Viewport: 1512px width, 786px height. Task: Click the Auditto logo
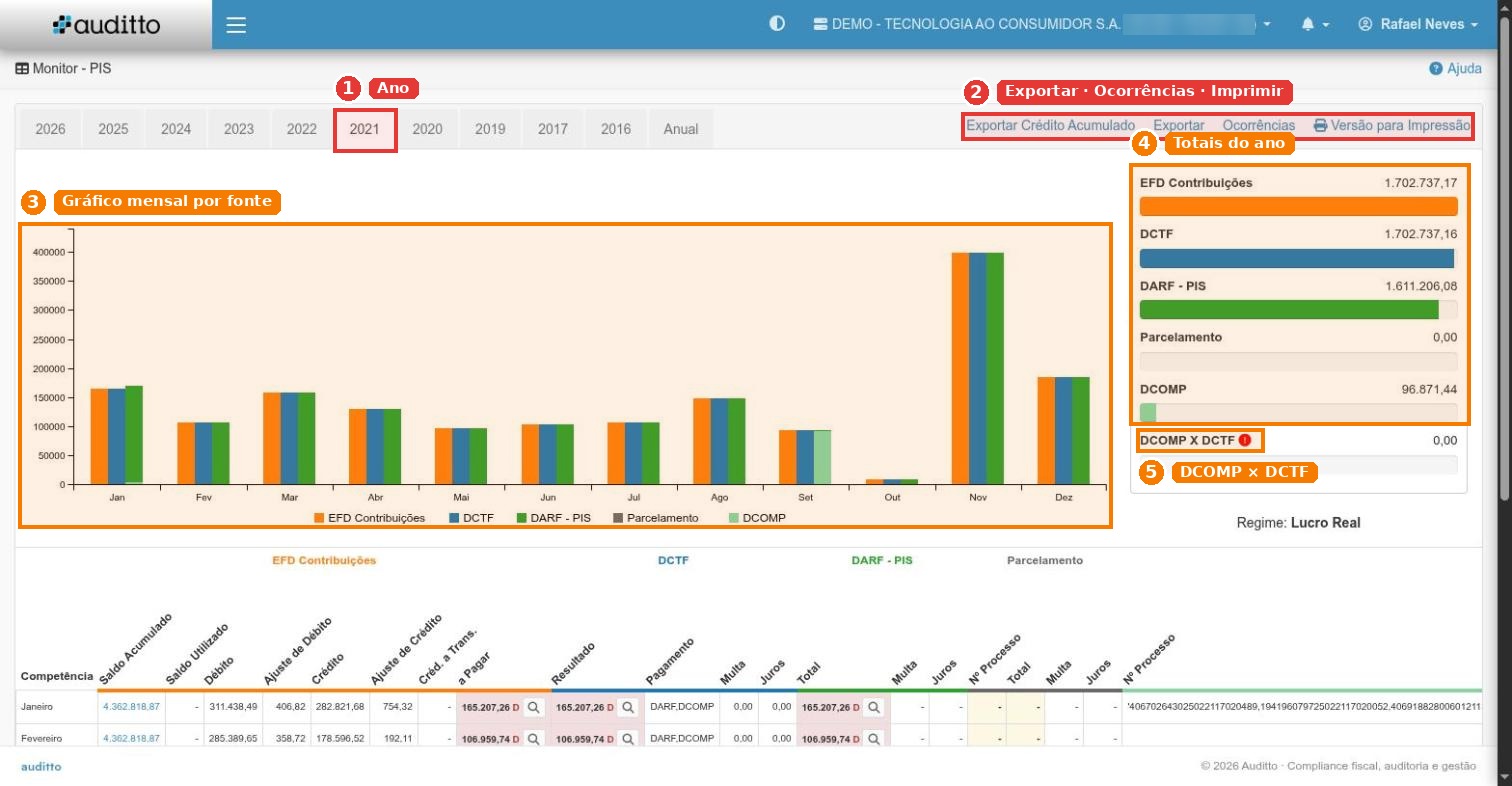(x=106, y=25)
